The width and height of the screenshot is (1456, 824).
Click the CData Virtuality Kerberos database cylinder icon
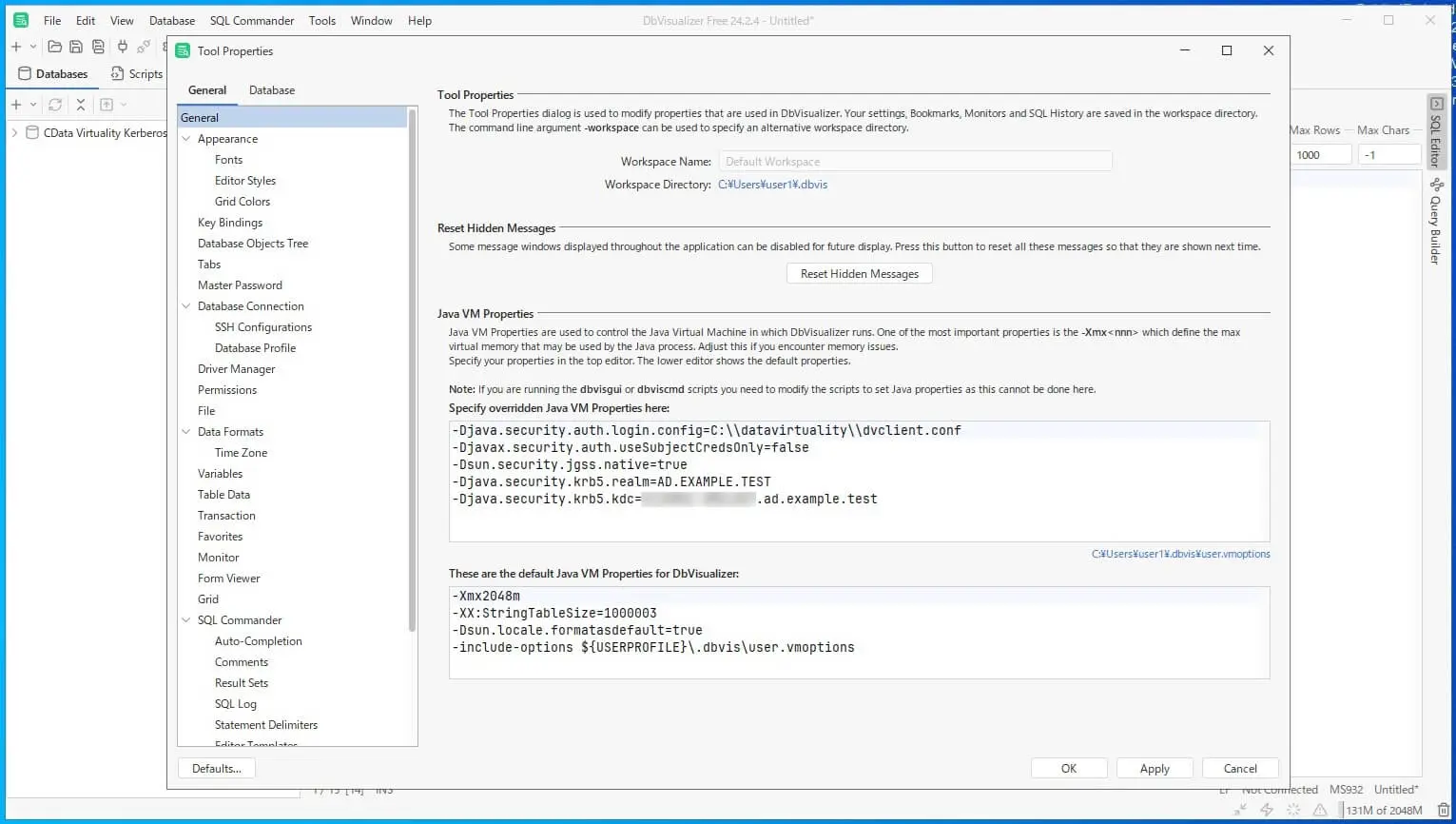[32, 133]
